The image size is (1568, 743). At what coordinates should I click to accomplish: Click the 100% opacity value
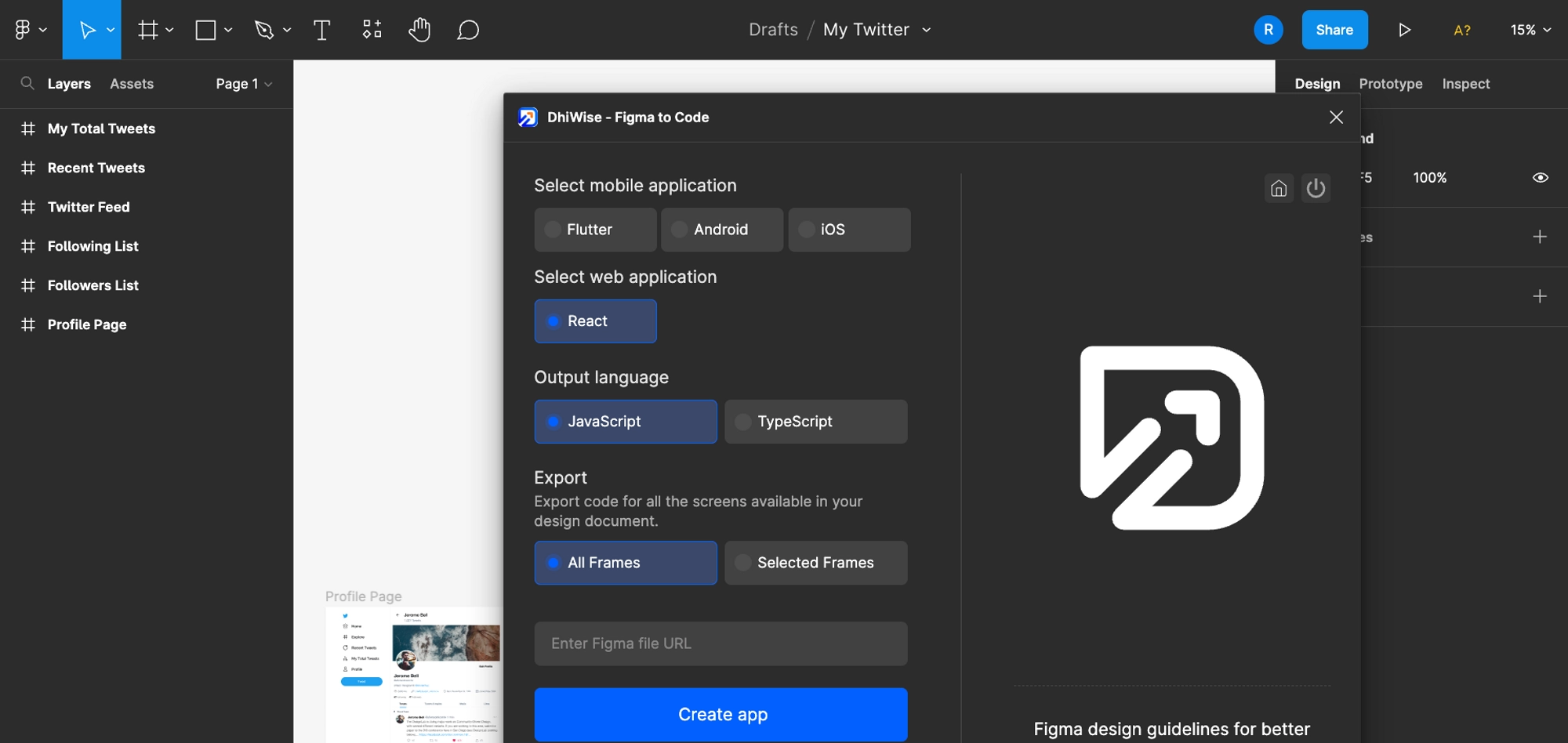(x=1429, y=178)
